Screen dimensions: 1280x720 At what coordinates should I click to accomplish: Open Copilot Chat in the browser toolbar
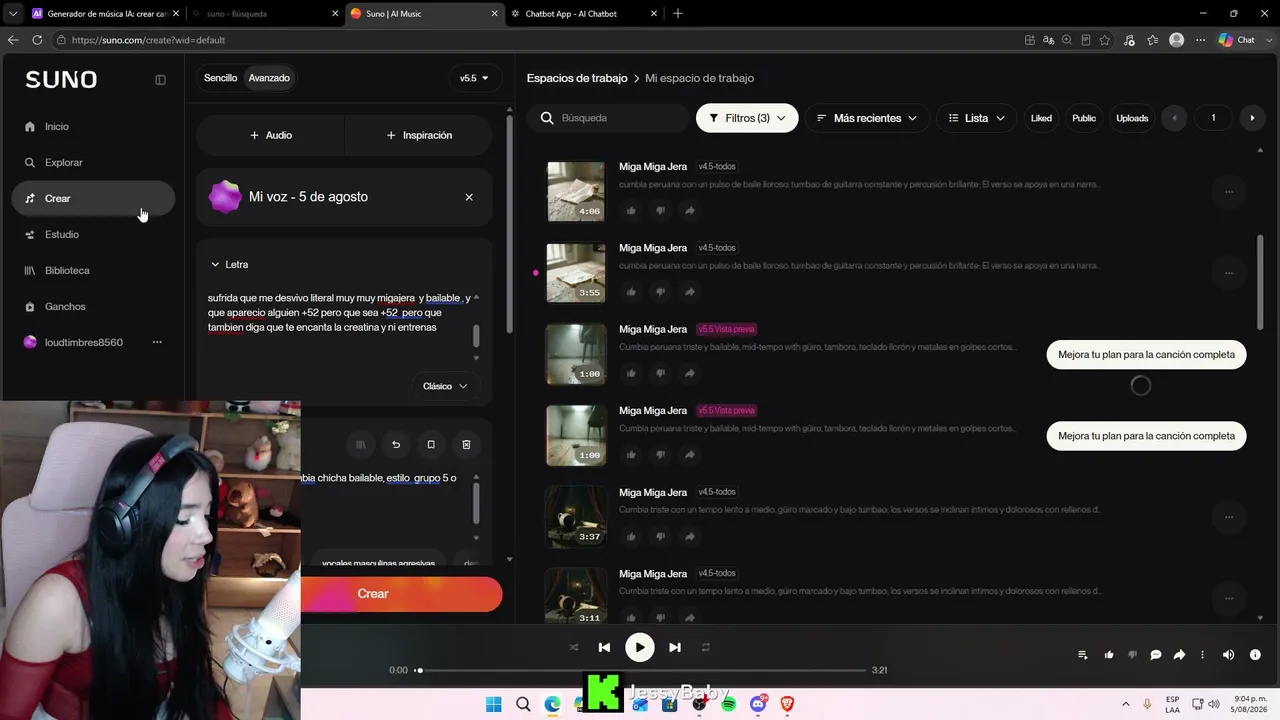click(x=1236, y=40)
